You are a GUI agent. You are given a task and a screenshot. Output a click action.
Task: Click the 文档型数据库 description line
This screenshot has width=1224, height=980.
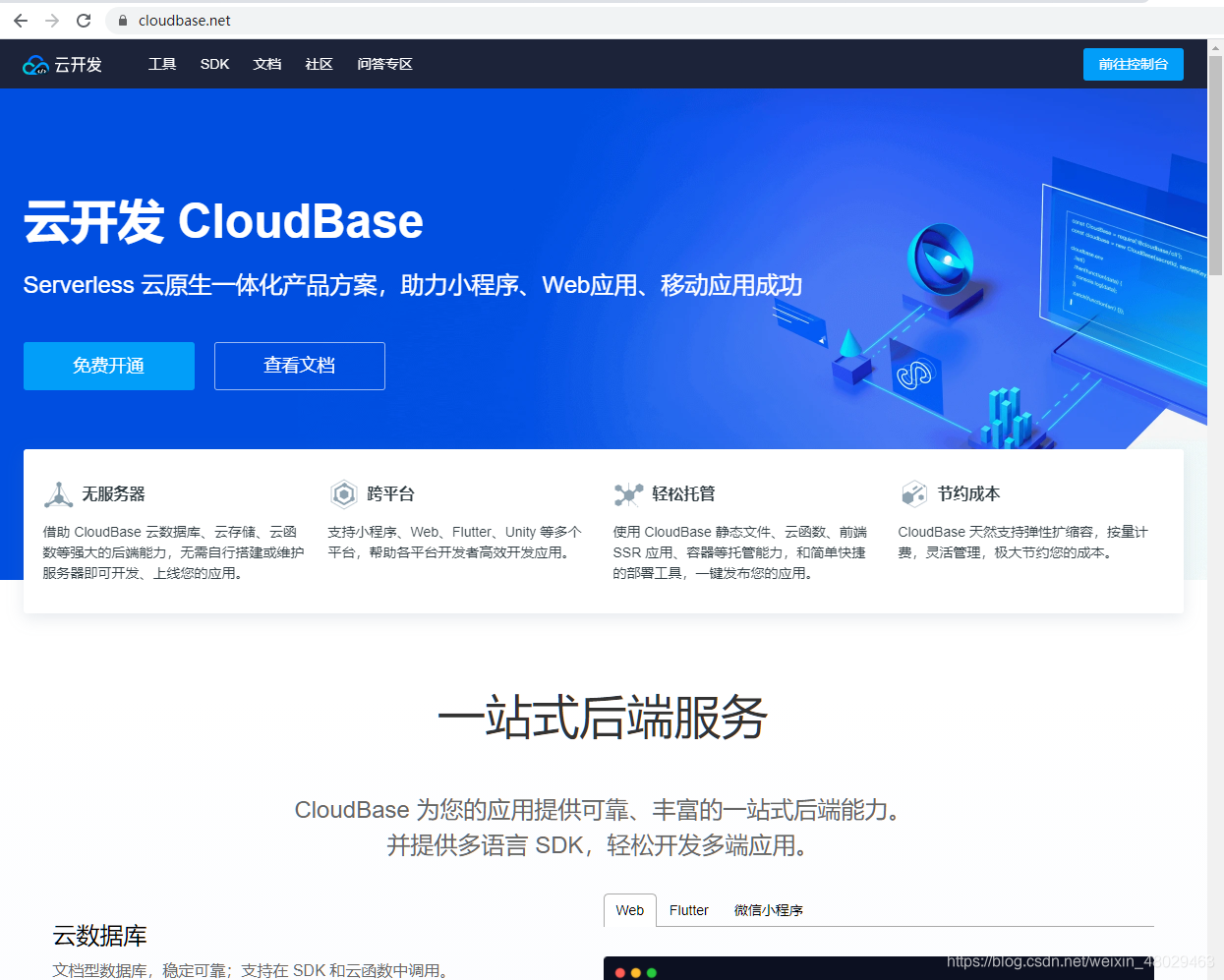click(x=254, y=970)
